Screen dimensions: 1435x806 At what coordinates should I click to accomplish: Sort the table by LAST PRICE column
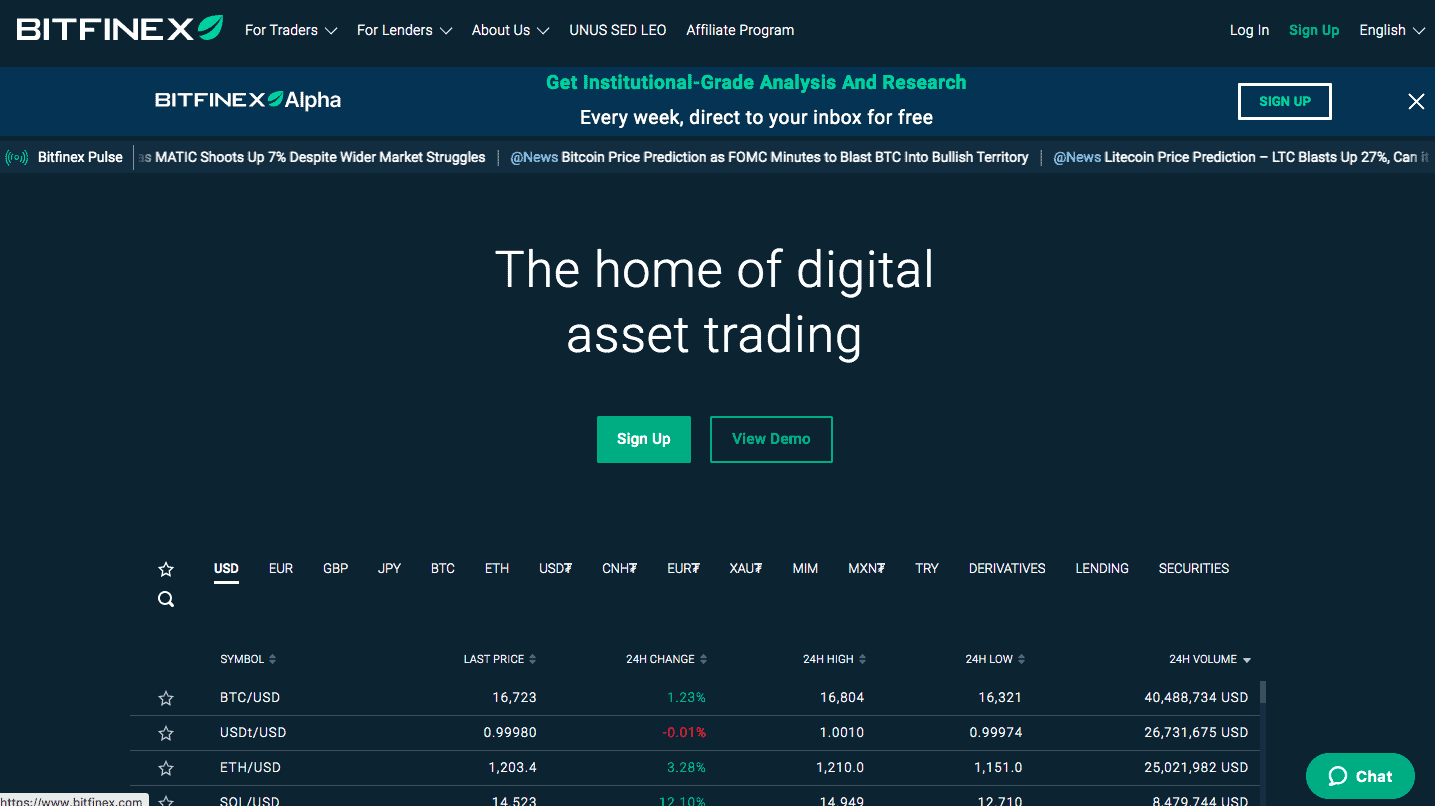(500, 659)
